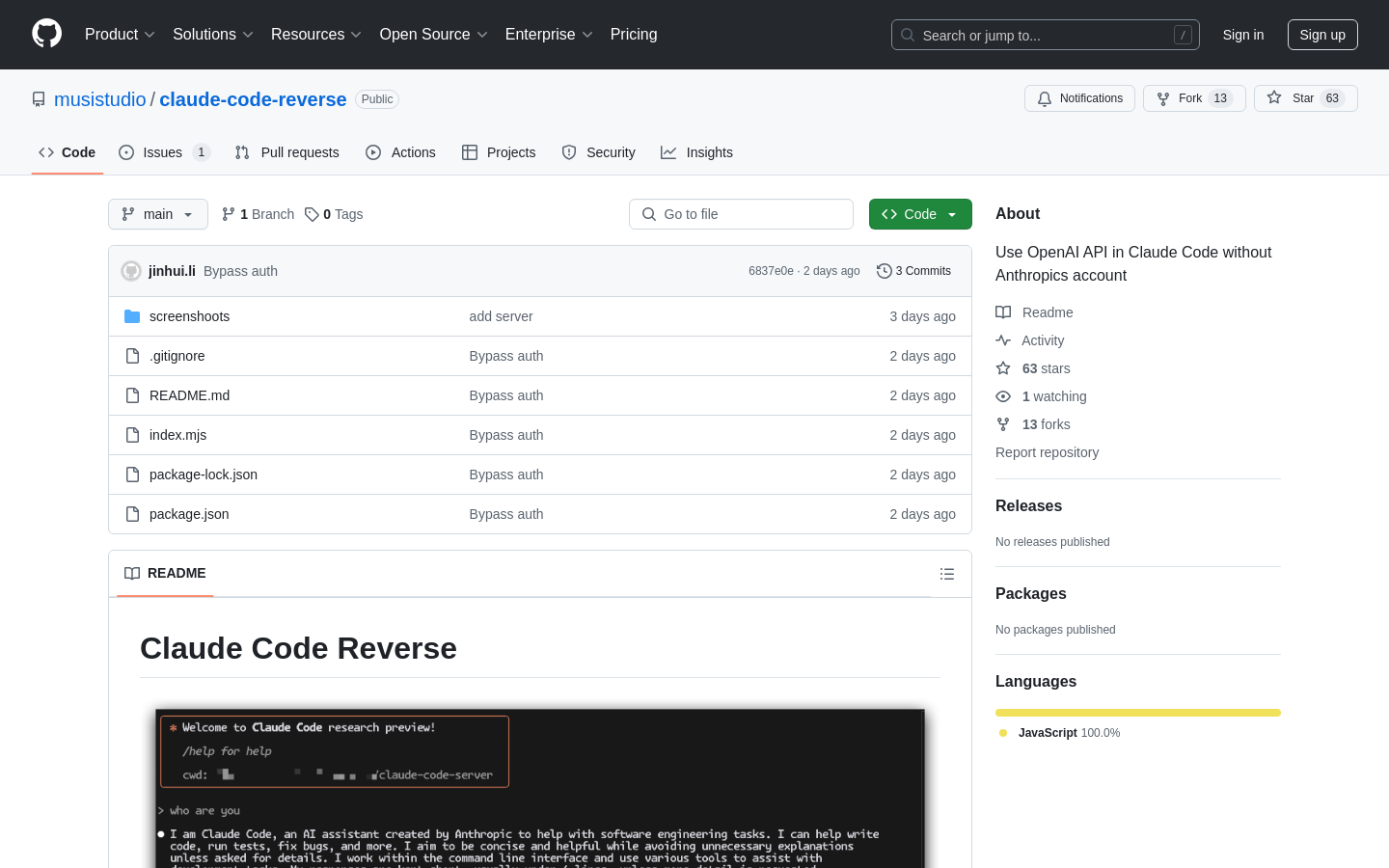This screenshot has height=868, width=1389.
Task: Switch to the Code tab
Action: click(68, 152)
